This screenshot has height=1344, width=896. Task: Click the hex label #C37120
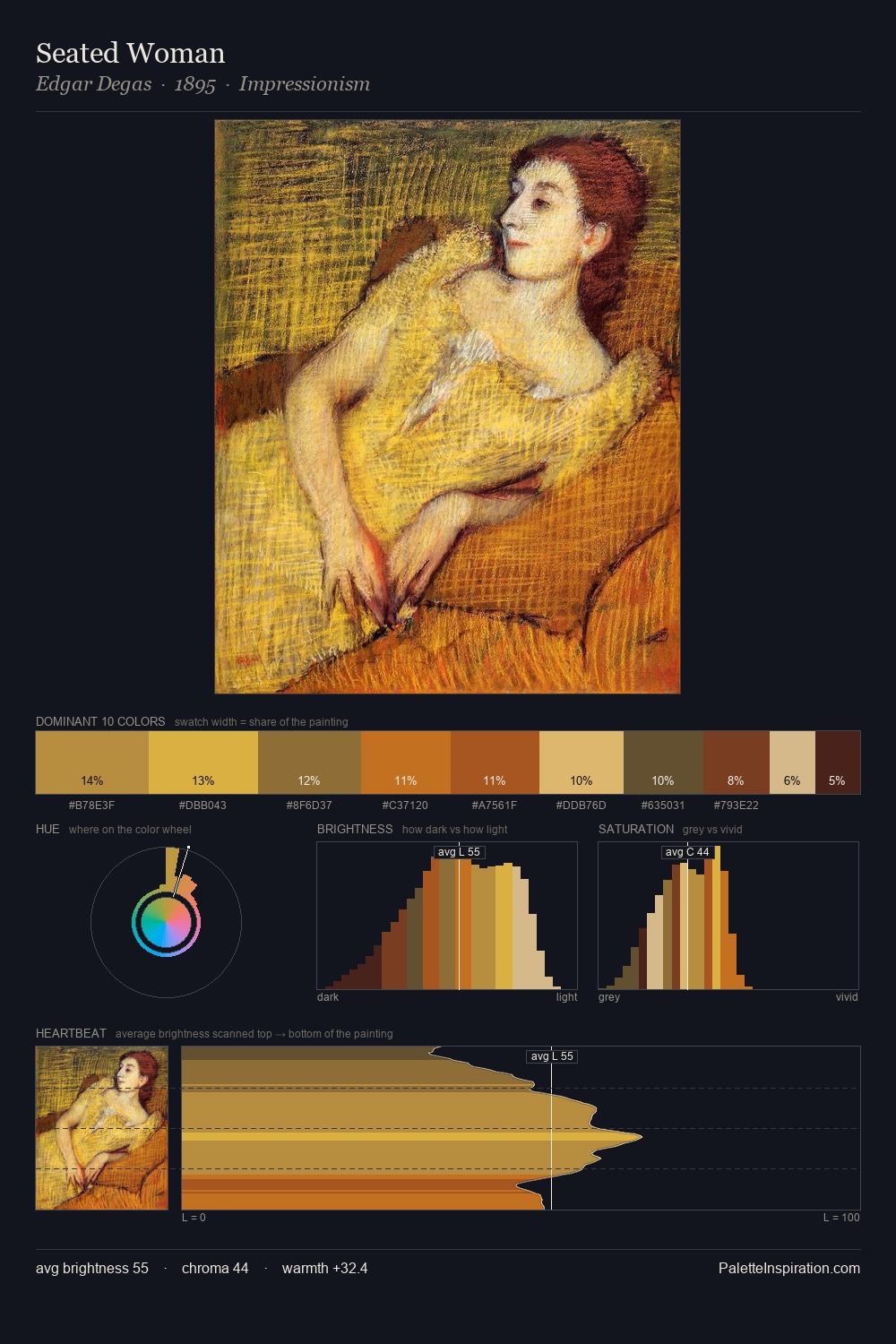[x=406, y=806]
